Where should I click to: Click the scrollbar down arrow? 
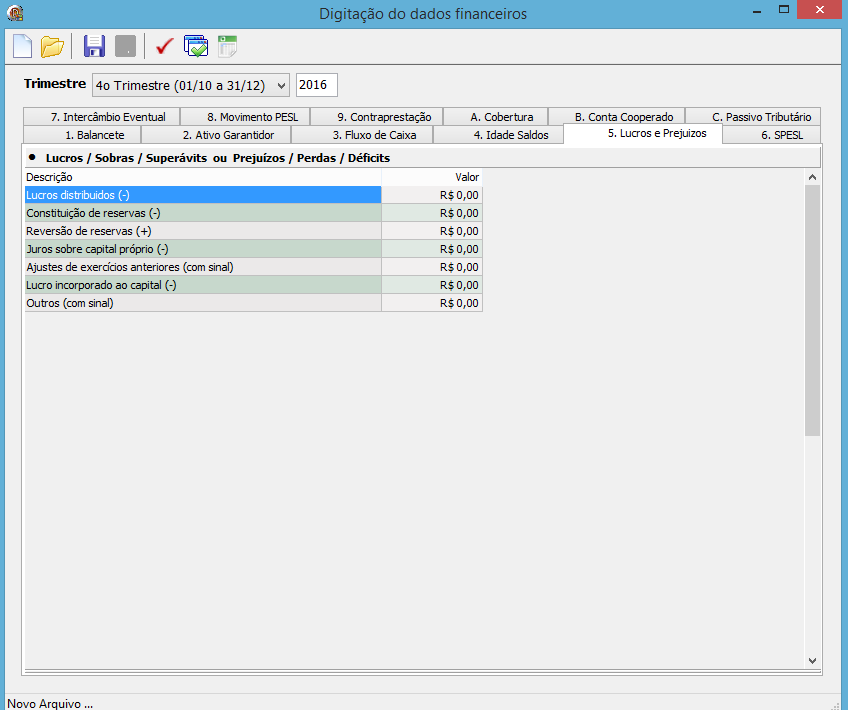812,660
